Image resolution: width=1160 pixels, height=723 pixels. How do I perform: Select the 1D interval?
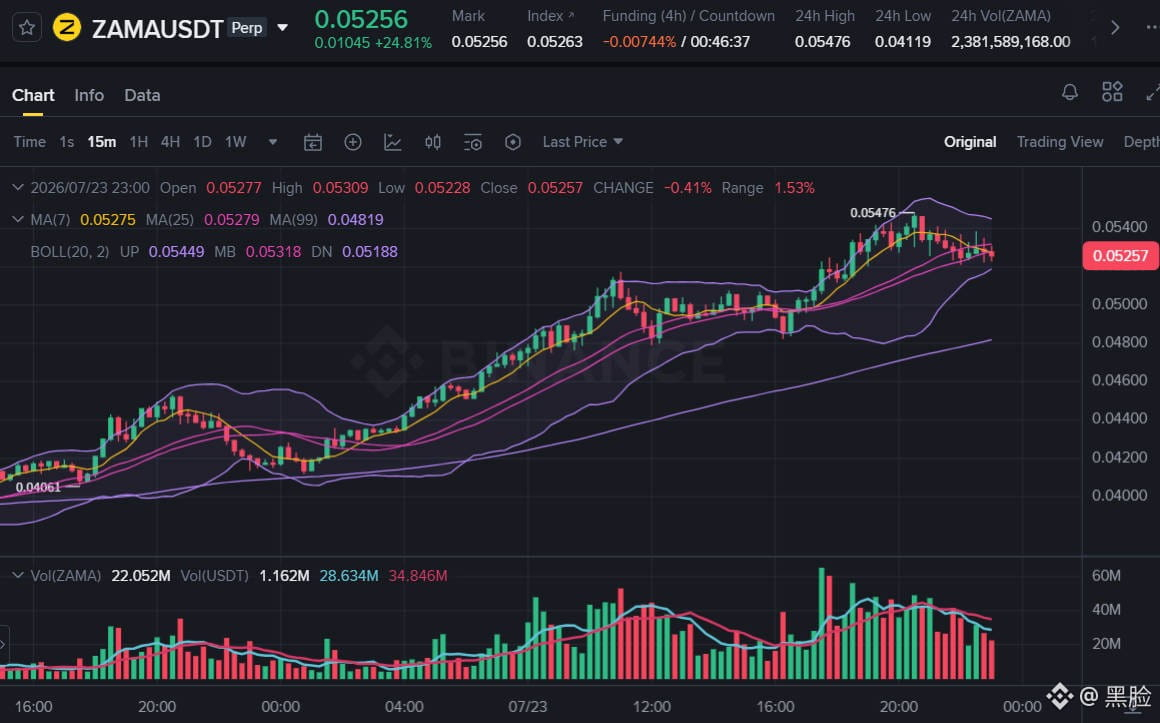coord(202,141)
